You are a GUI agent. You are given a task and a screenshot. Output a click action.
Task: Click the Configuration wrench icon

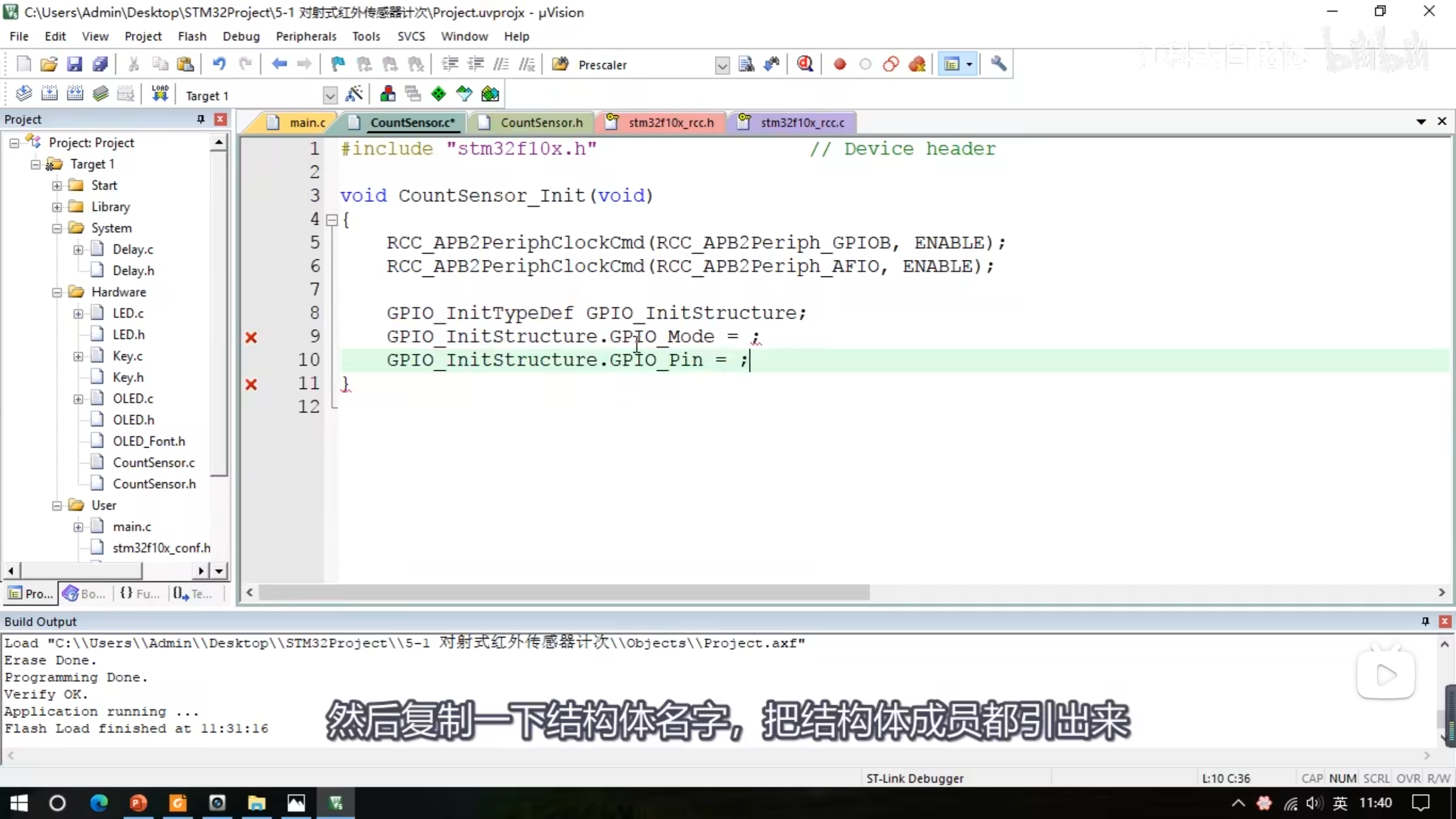998,64
